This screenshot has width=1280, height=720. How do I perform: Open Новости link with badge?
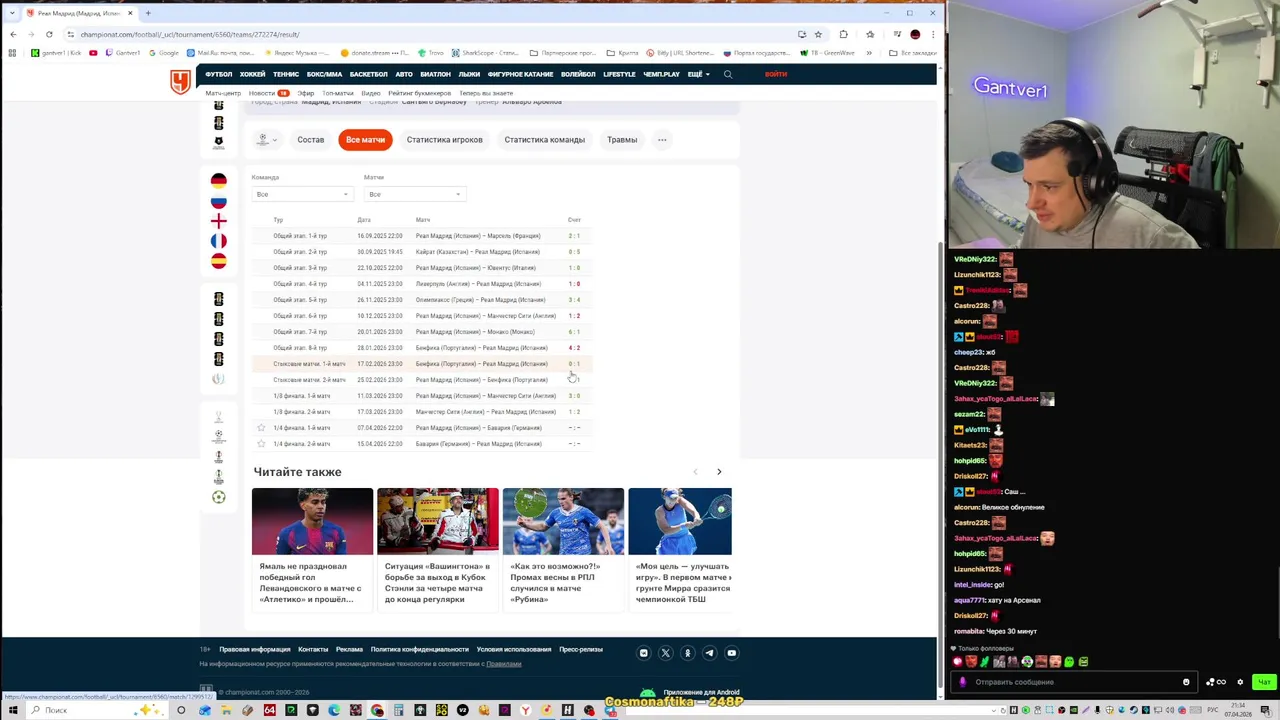point(268,93)
